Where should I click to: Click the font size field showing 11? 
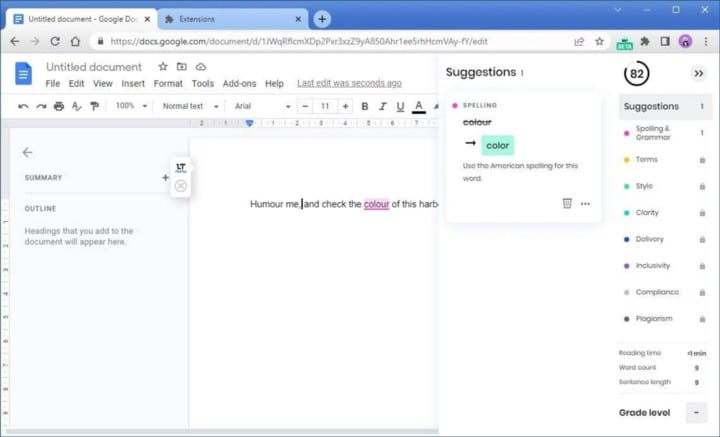pyautogui.click(x=325, y=106)
